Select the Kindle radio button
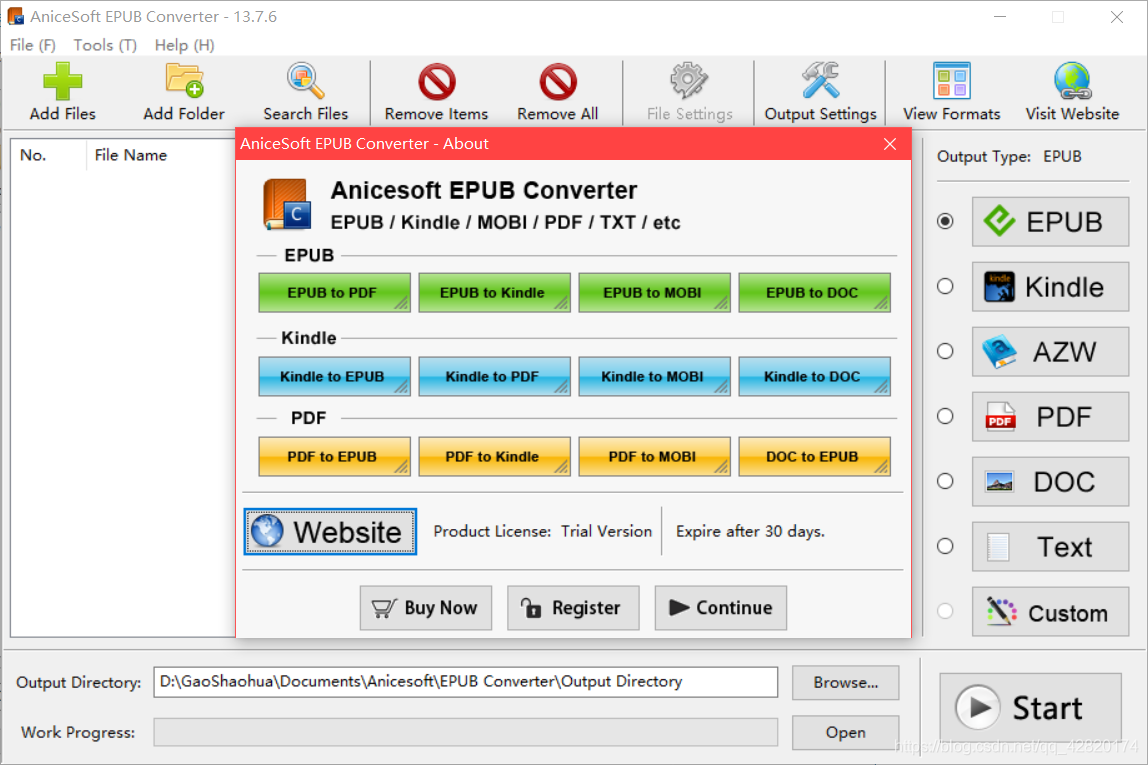The height and width of the screenshot is (765, 1148). [x=945, y=286]
